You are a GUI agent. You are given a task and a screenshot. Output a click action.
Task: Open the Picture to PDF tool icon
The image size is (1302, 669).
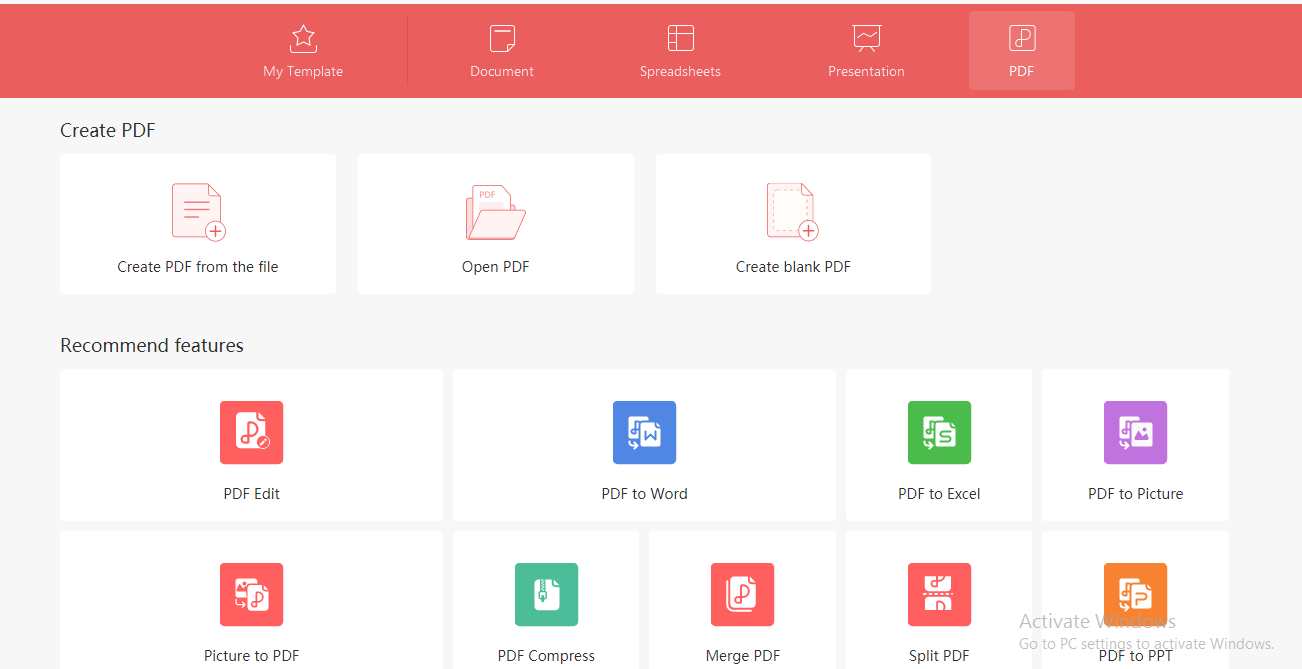[251, 595]
